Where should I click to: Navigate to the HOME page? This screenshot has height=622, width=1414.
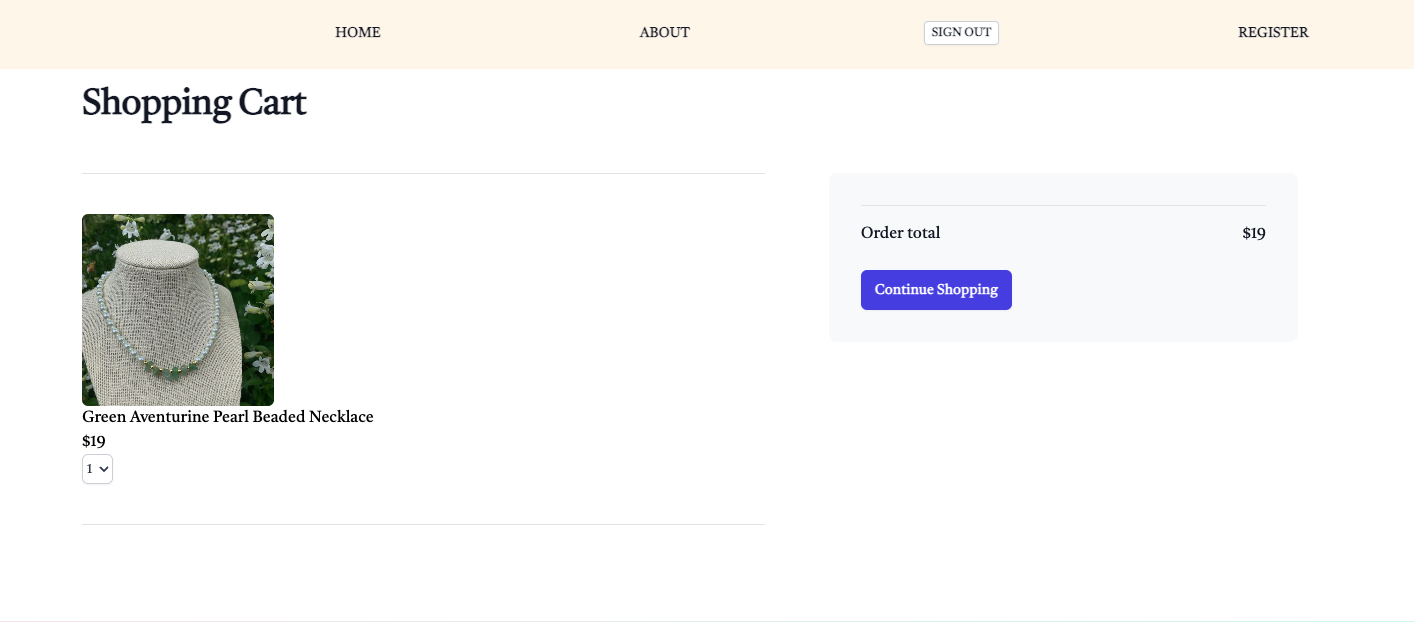coord(357,32)
